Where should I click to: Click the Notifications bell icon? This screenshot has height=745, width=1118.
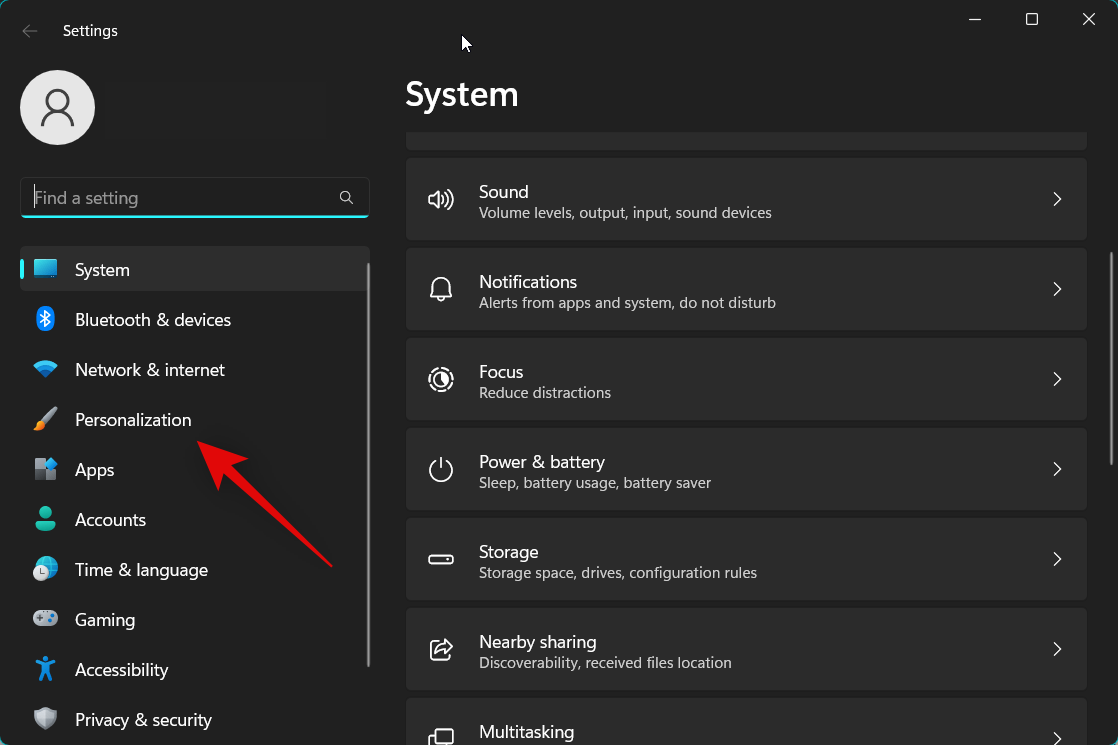[x=441, y=289]
